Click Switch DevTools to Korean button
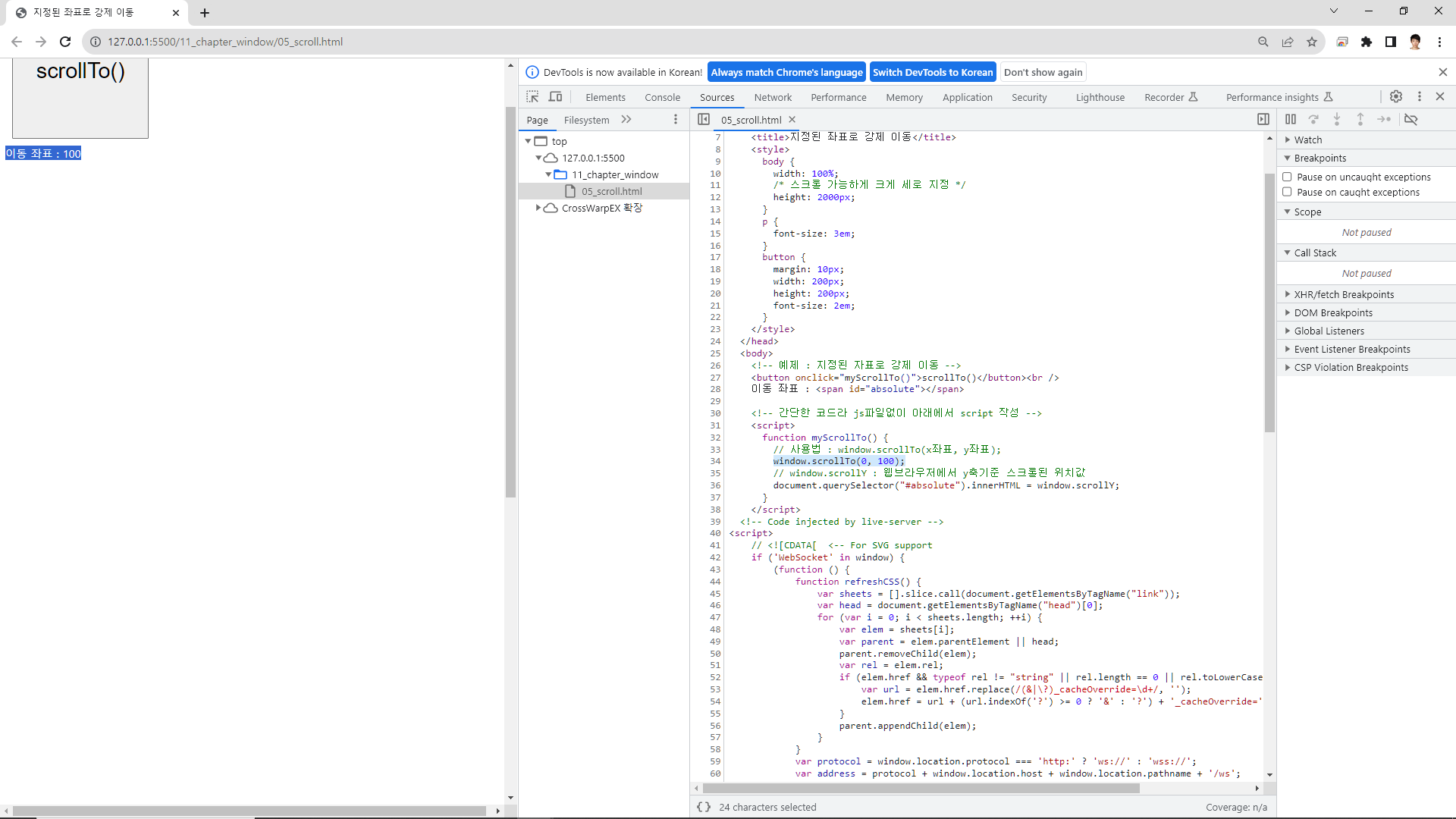The image size is (1456, 819). 933,72
